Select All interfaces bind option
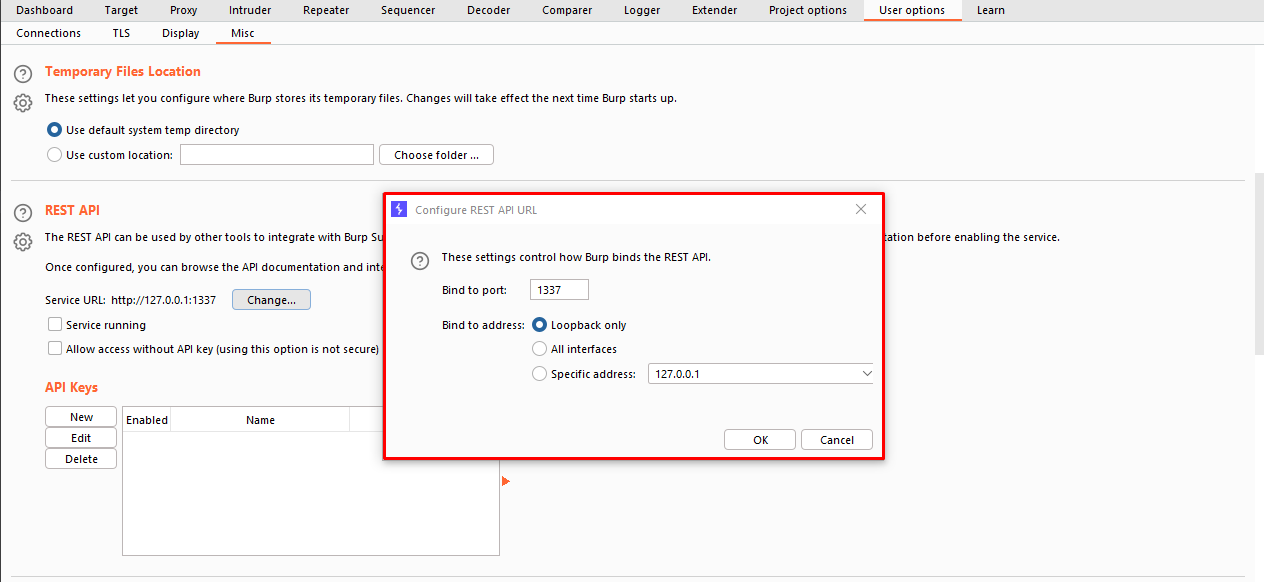This screenshot has height=582, width=1264. pyautogui.click(x=540, y=349)
